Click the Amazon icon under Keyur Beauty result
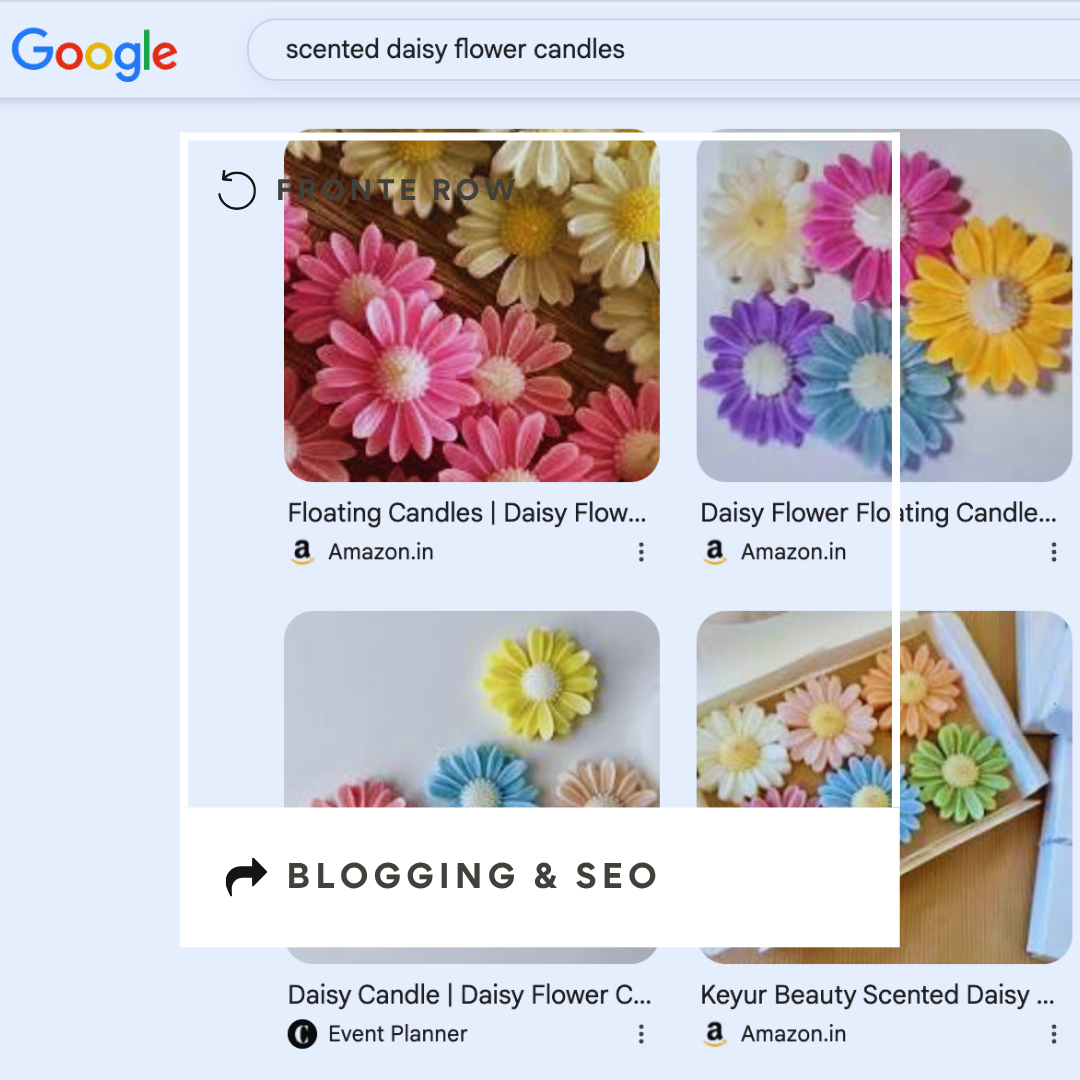The height and width of the screenshot is (1080, 1080). [714, 1034]
